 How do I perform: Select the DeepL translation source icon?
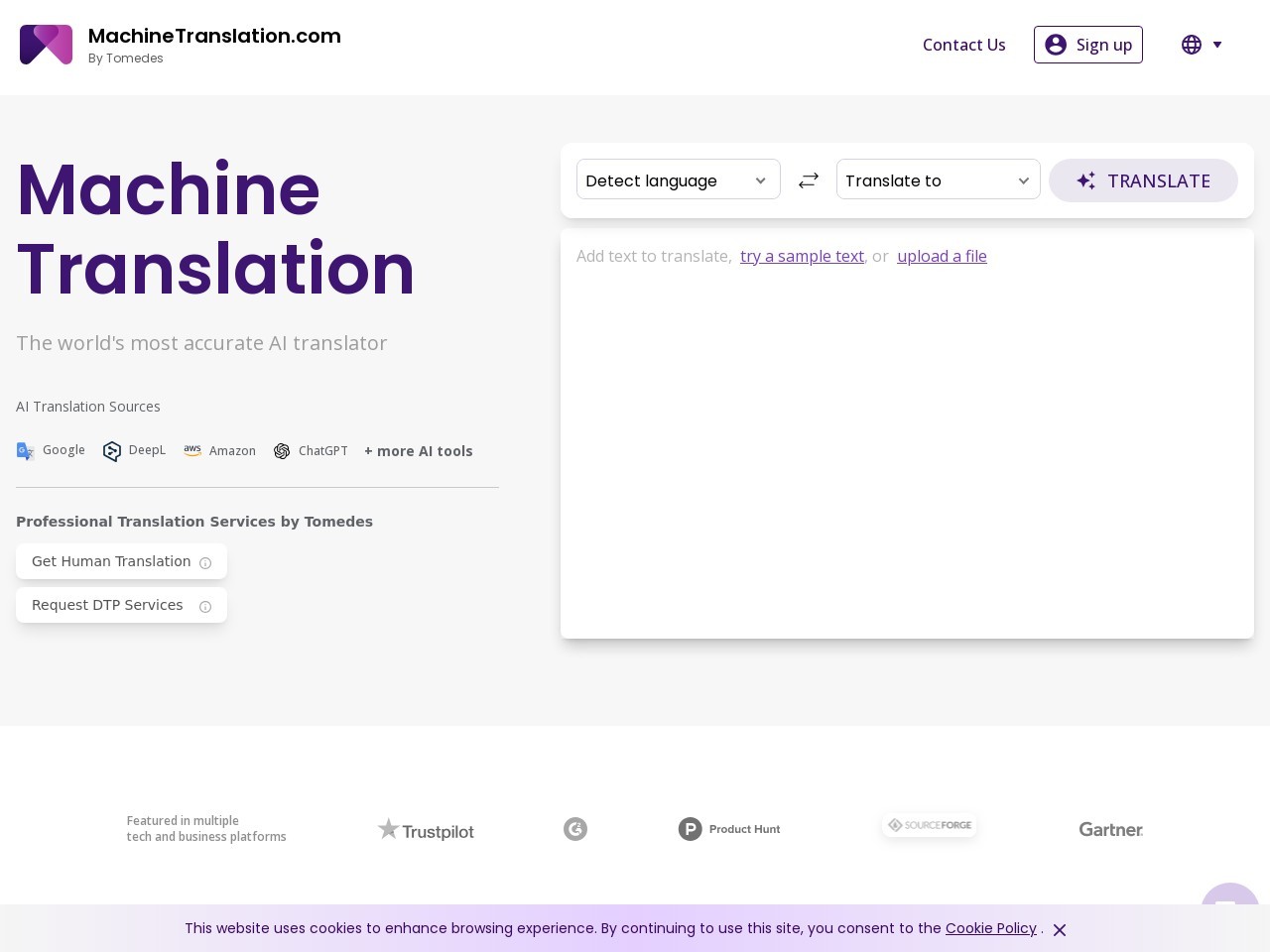[x=112, y=451]
